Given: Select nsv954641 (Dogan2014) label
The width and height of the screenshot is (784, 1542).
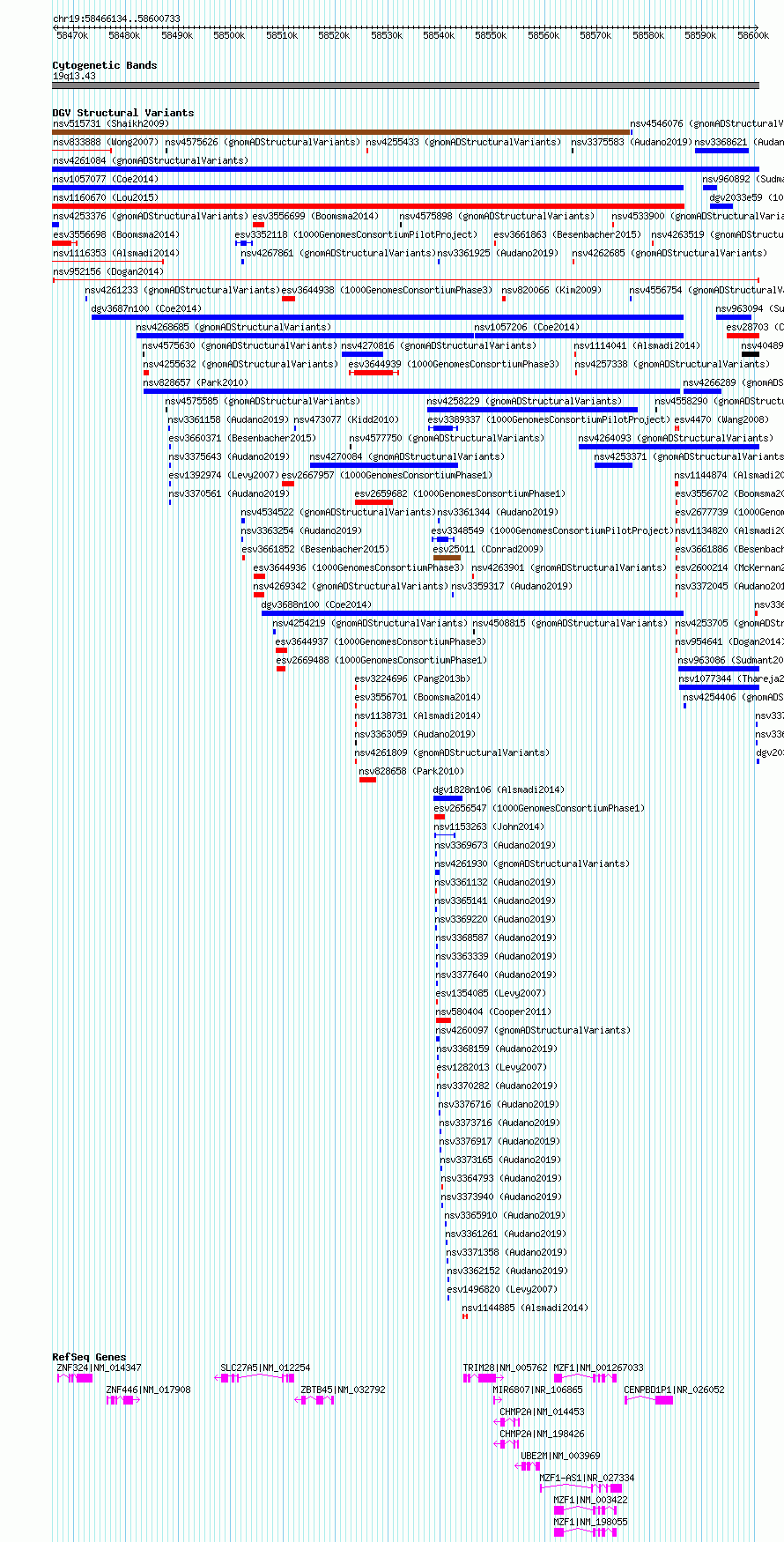Looking at the screenshot, I should coord(729,641).
